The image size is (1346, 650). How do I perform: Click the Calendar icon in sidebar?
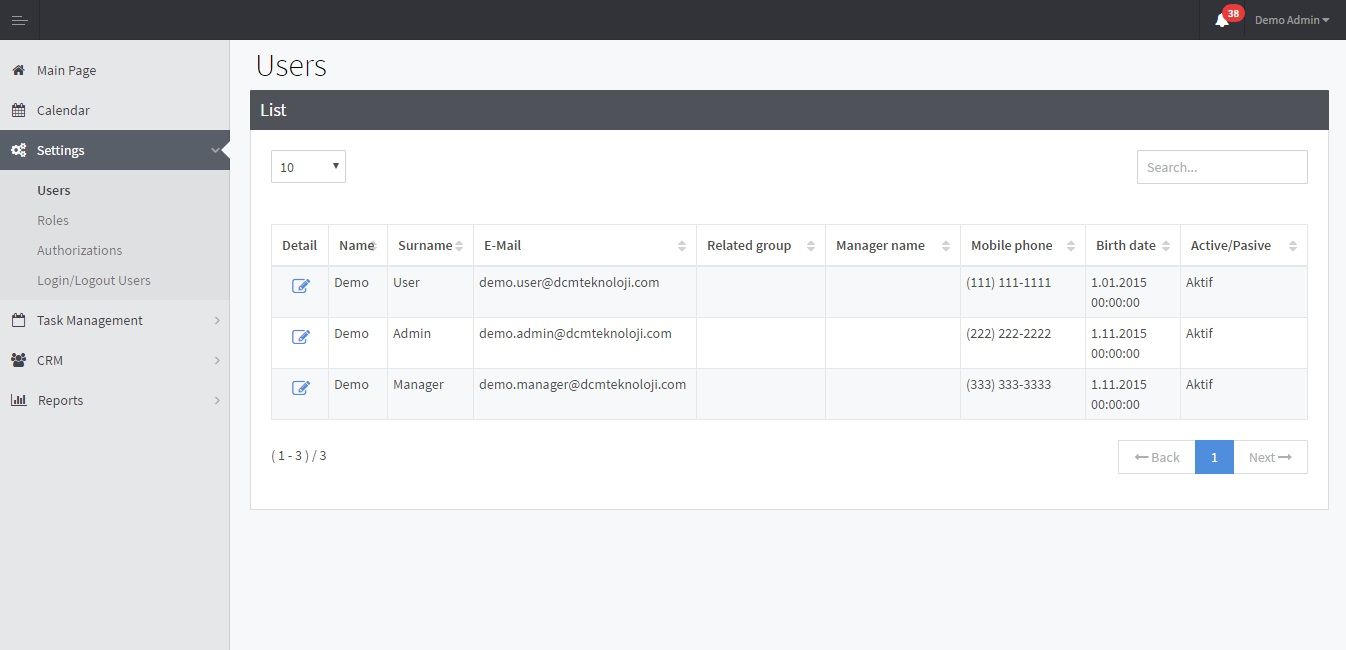(x=18, y=110)
